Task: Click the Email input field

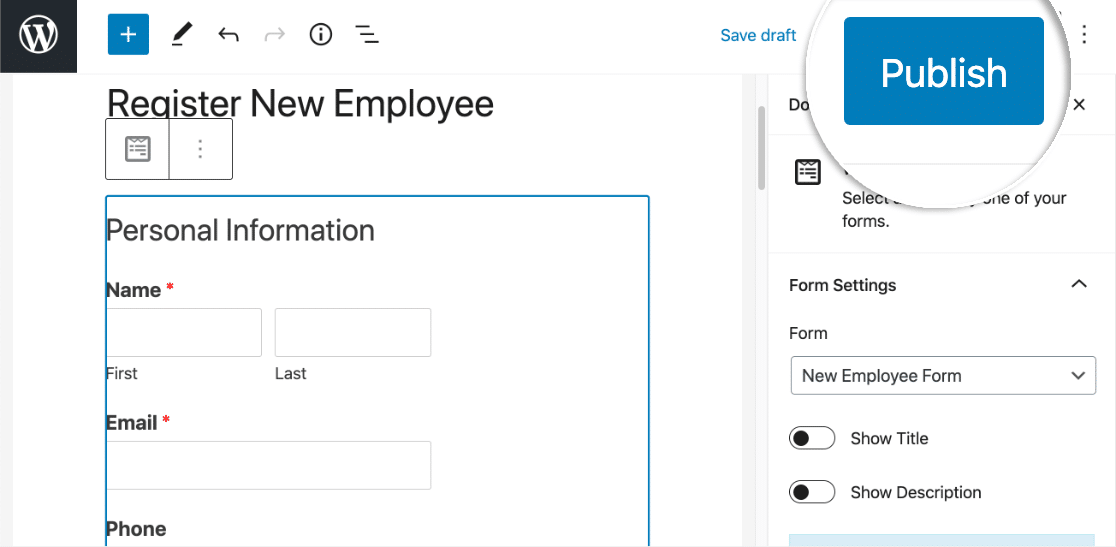Action: (x=268, y=465)
